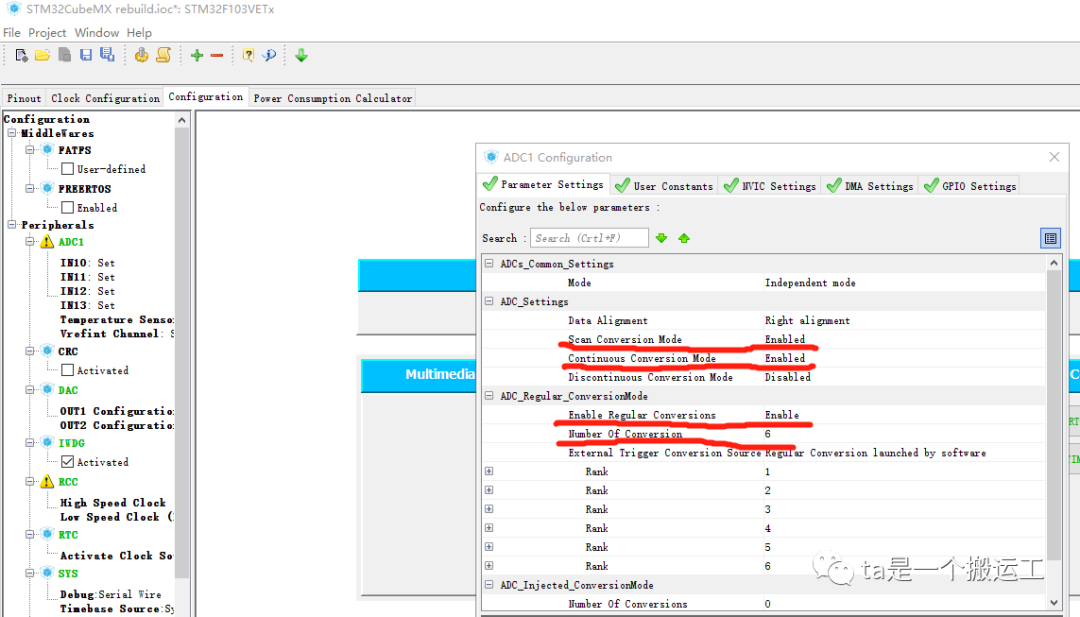Image resolution: width=1080 pixels, height=617 pixels.
Task: Uncheck the IWDG Activated checkbox
Action: [68, 461]
